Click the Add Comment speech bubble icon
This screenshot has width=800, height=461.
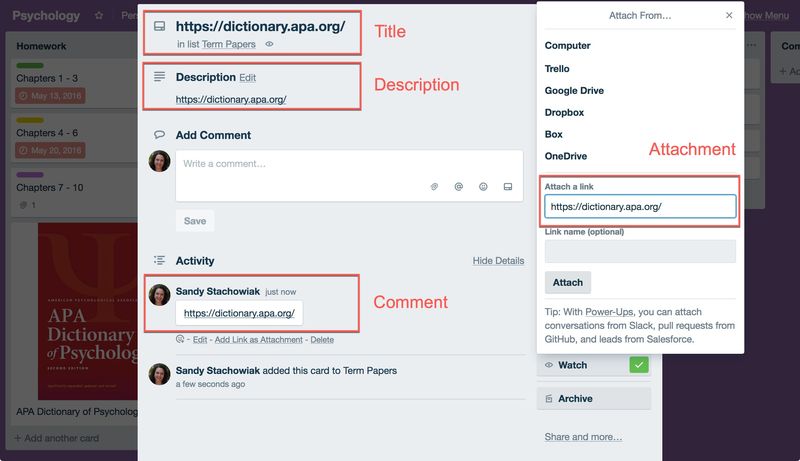tap(159, 135)
